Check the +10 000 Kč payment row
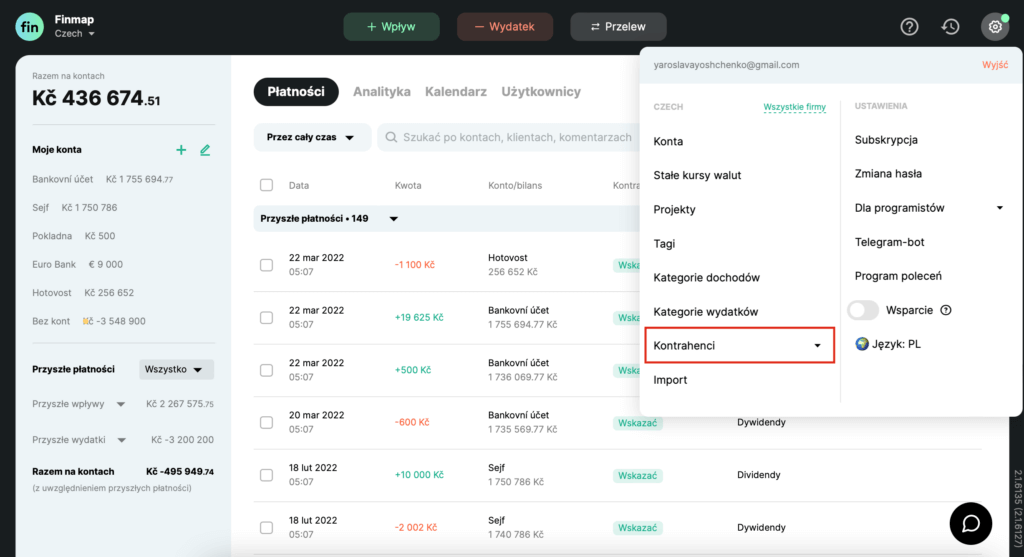The image size is (1024, 557). click(266, 475)
